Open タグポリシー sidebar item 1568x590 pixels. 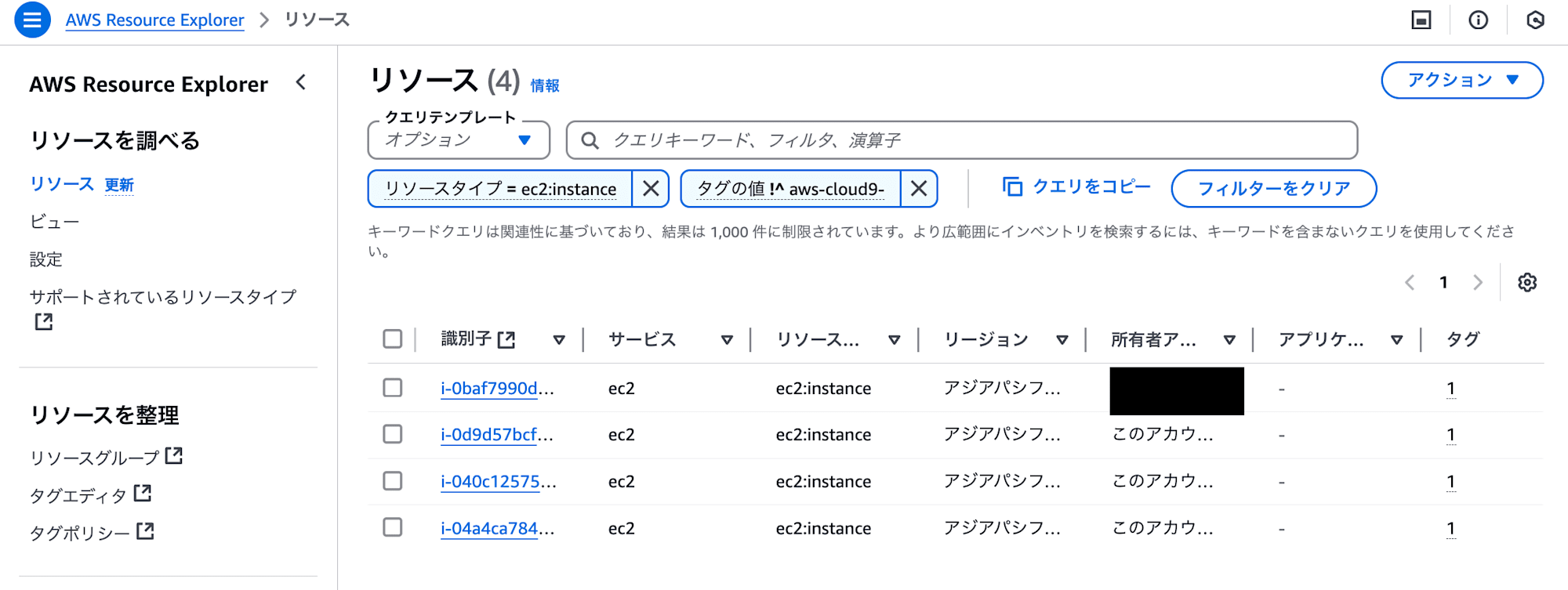(x=80, y=532)
